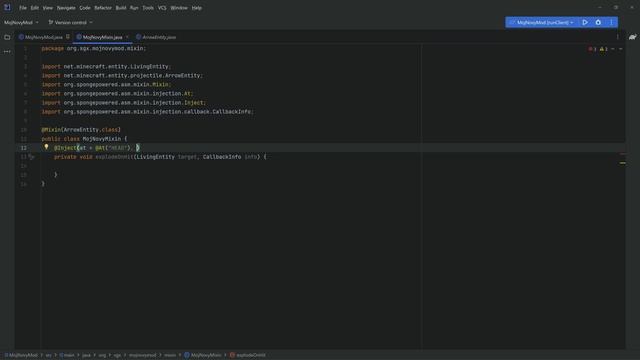The height and width of the screenshot is (360, 640).
Task: Click the explodeOnHit method breadcrumb
Action: (248, 355)
